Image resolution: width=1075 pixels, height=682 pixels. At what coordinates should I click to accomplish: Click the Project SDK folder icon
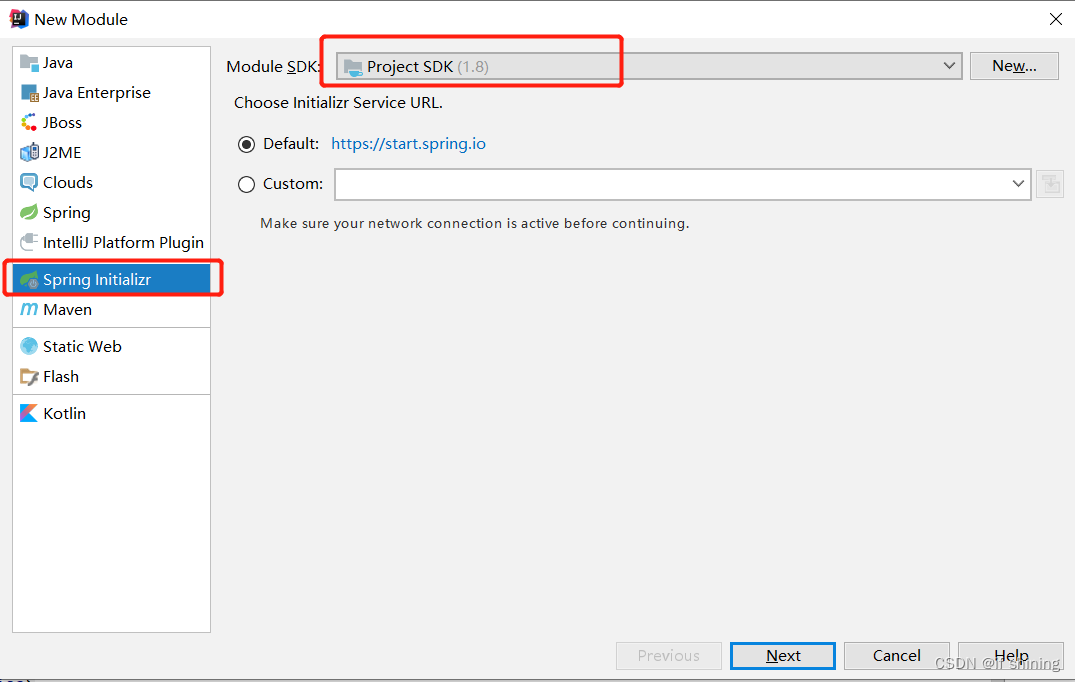tap(352, 66)
